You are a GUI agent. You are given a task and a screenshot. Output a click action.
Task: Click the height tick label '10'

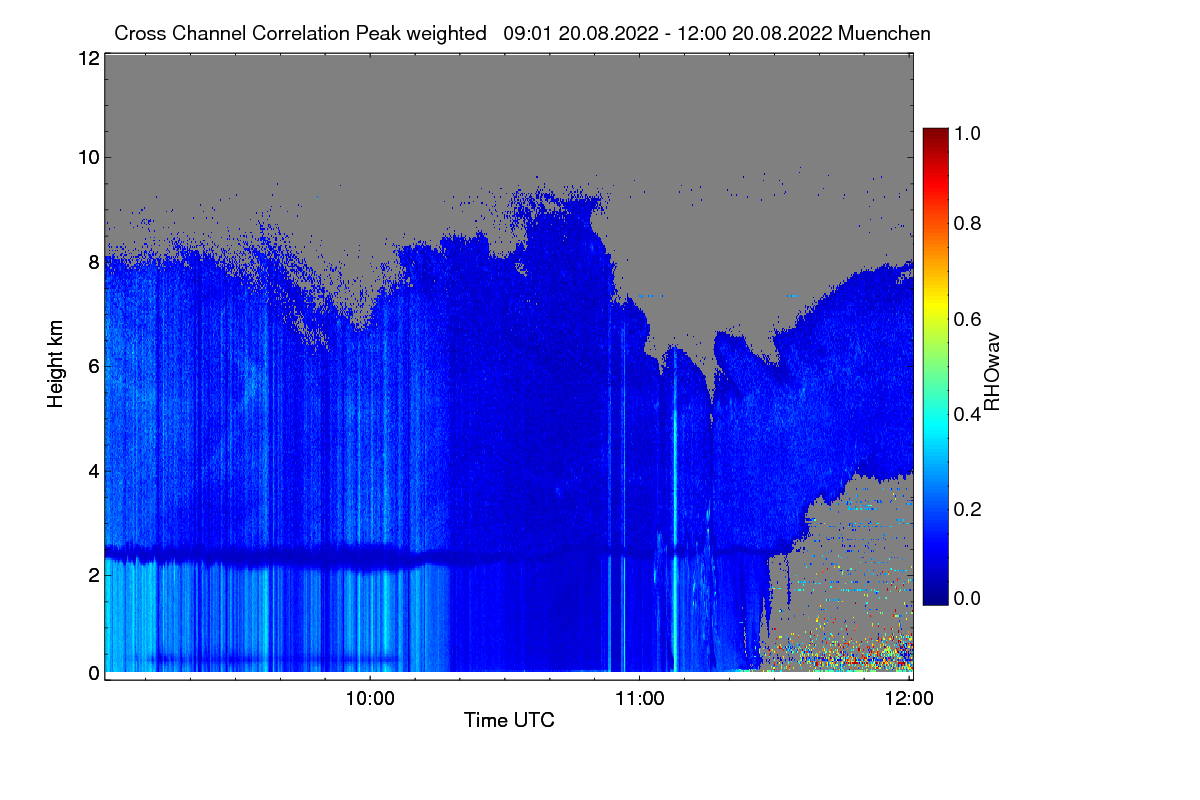pos(87,157)
